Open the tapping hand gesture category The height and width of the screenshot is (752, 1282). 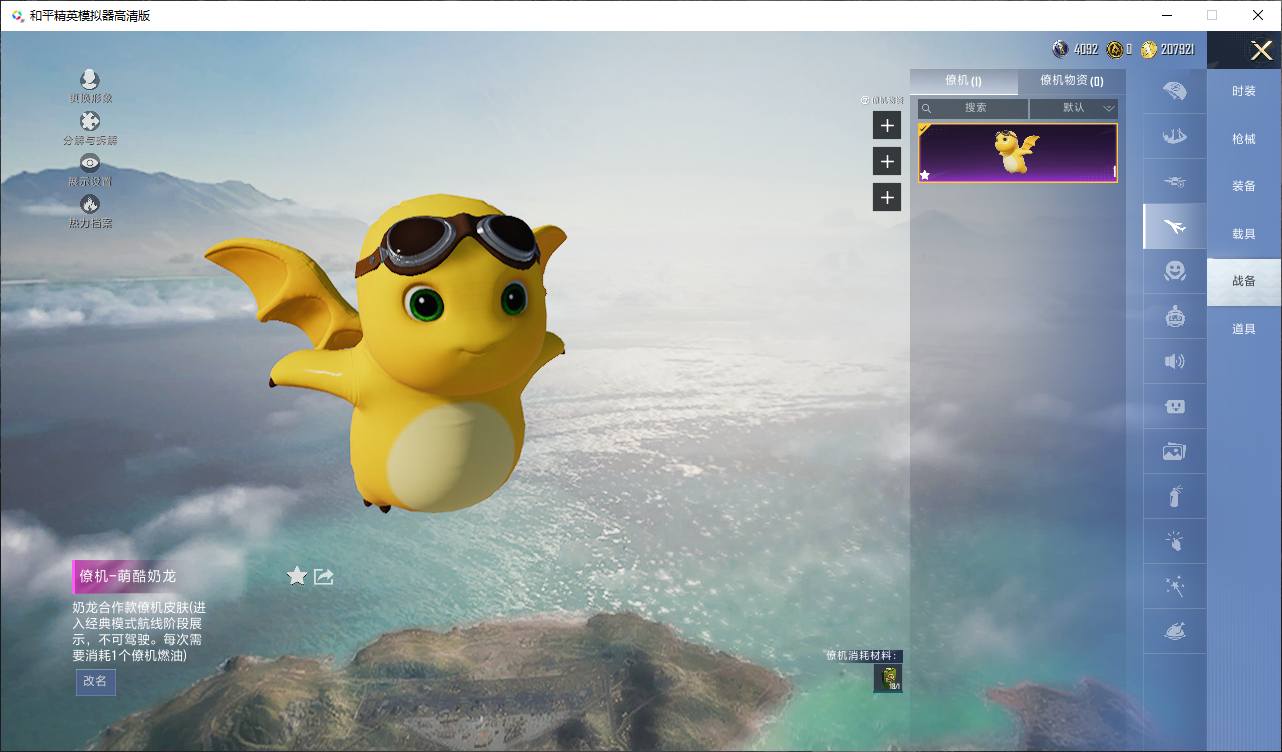point(1175,541)
